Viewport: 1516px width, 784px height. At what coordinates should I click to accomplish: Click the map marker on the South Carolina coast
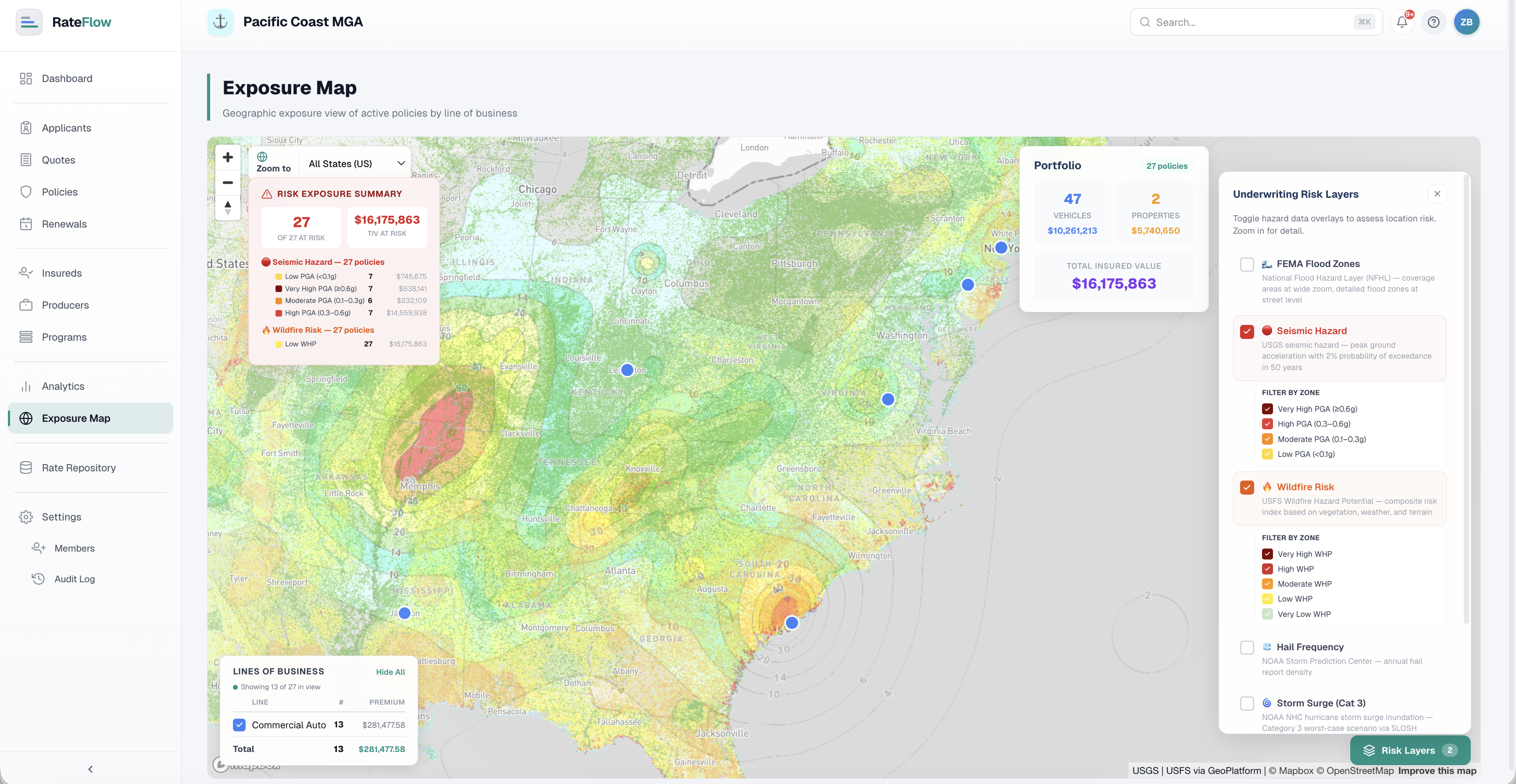[792, 622]
